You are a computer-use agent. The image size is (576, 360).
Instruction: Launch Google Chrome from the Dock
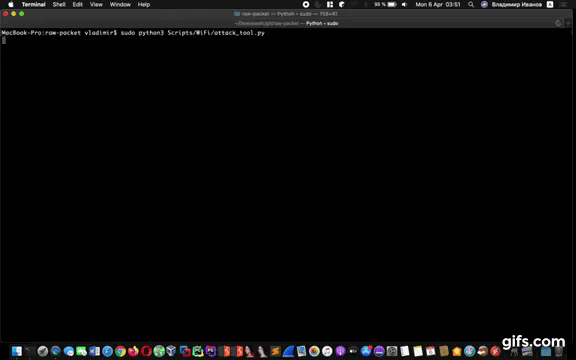[120, 351]
